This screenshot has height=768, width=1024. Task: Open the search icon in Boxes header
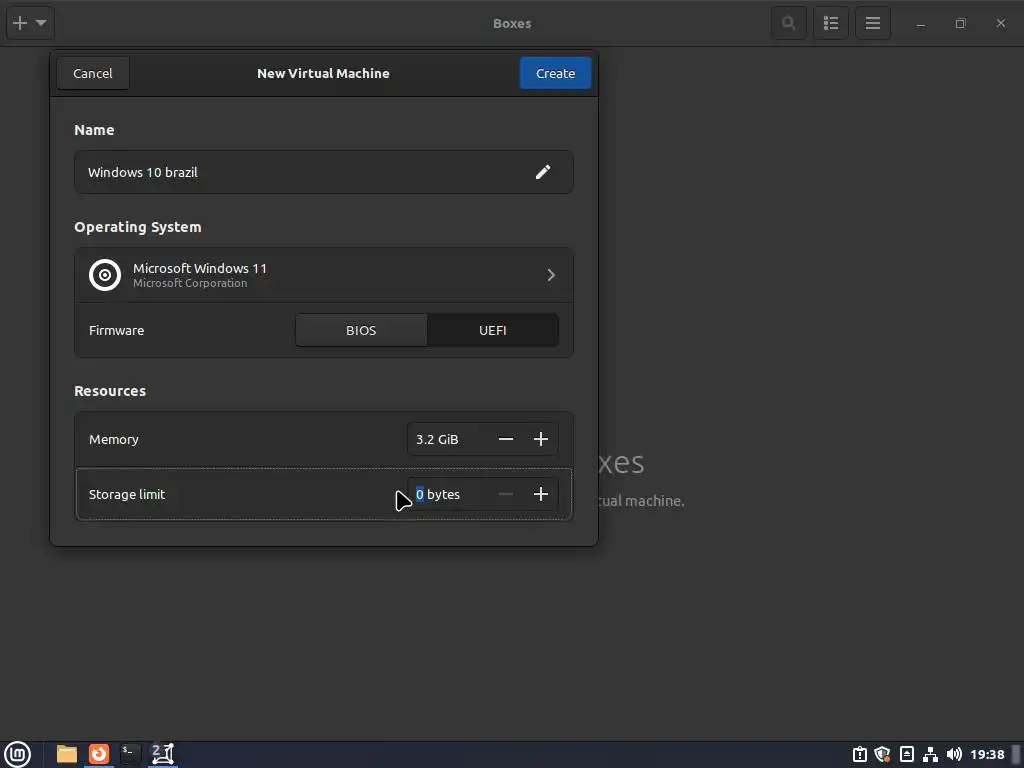point(789,24)
